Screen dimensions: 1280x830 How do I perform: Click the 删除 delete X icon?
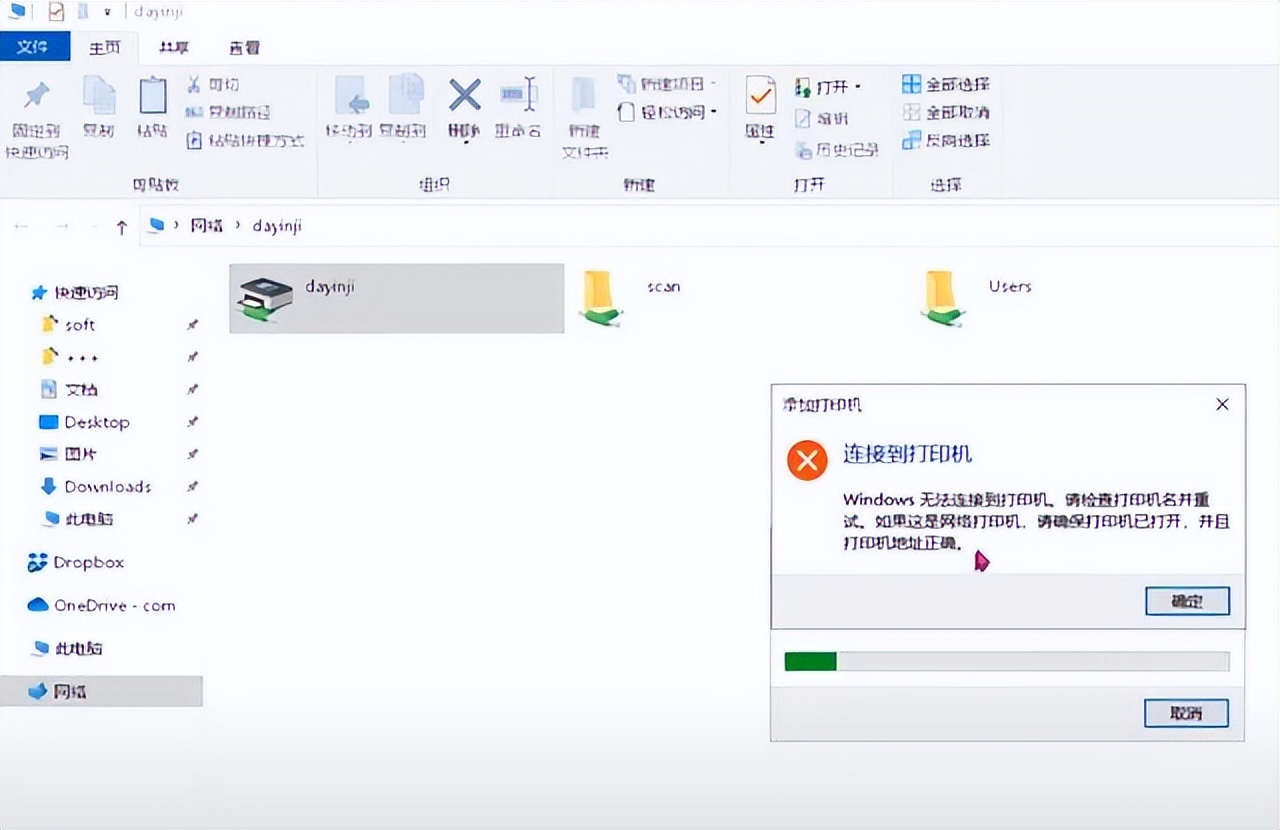coord(464,95)
